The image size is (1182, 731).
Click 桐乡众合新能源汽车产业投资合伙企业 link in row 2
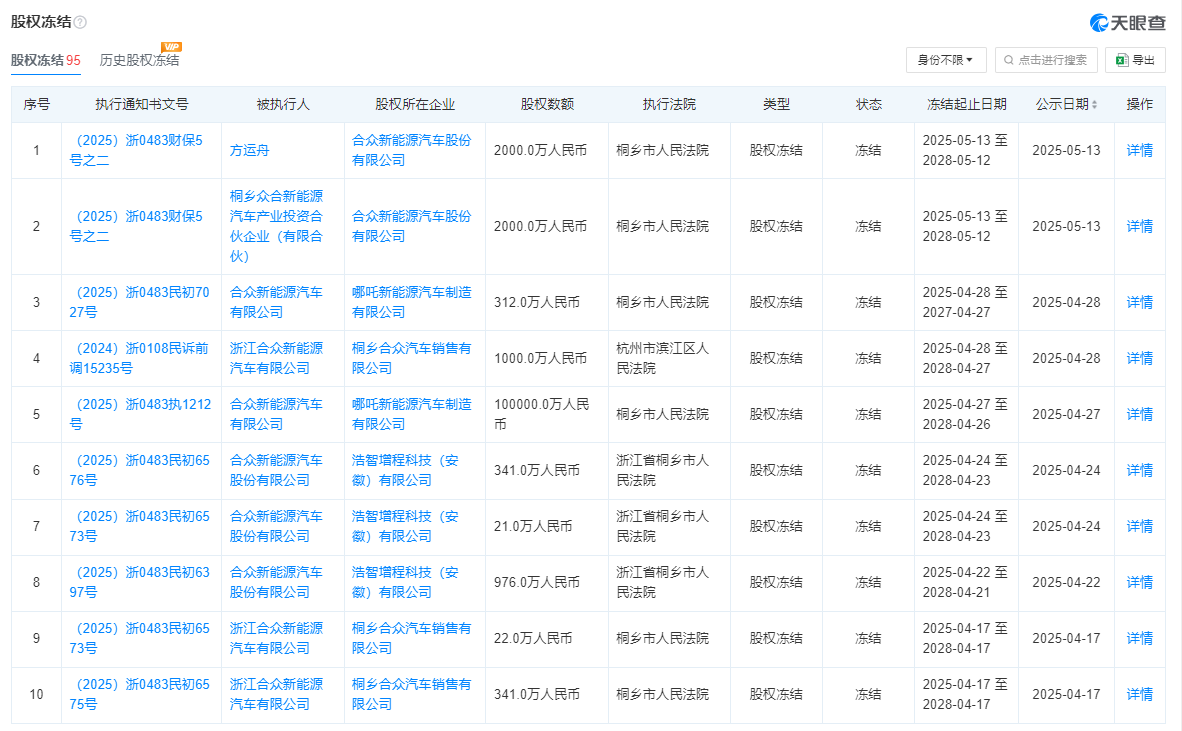(x=276, y=226)
